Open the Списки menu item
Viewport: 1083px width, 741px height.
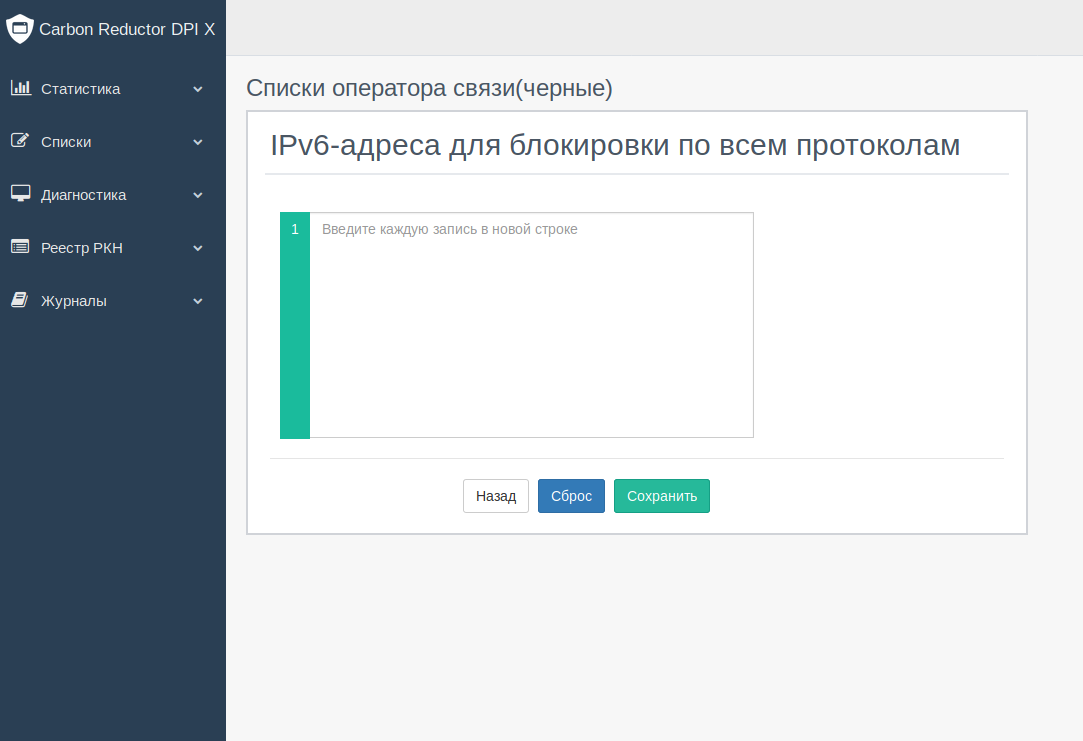tap(113, 142)
